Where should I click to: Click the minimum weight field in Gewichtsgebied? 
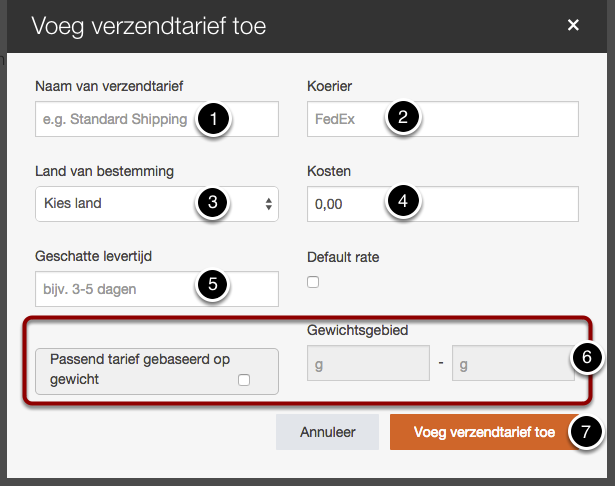(x=368, y=364)
